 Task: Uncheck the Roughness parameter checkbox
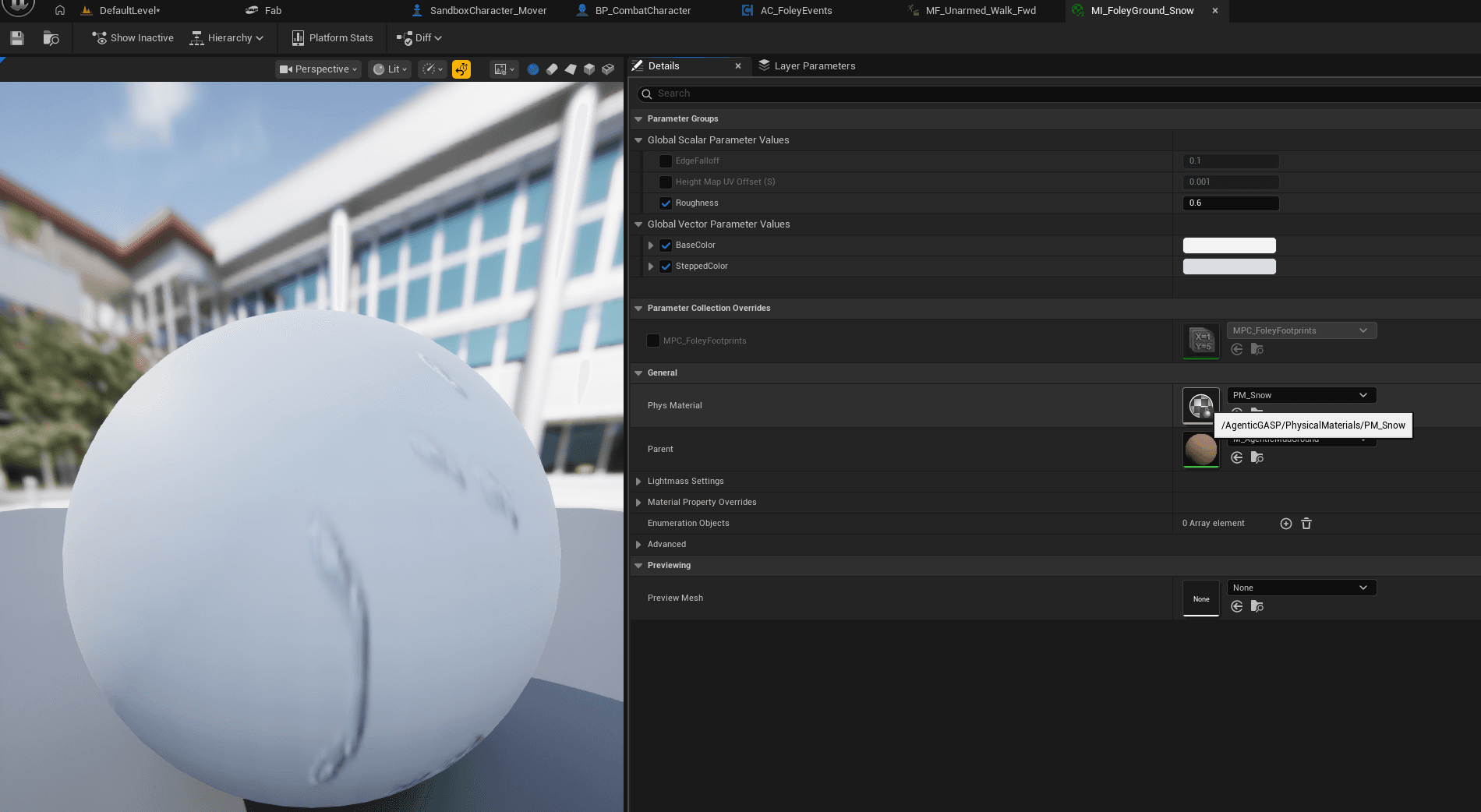(666, 203)
